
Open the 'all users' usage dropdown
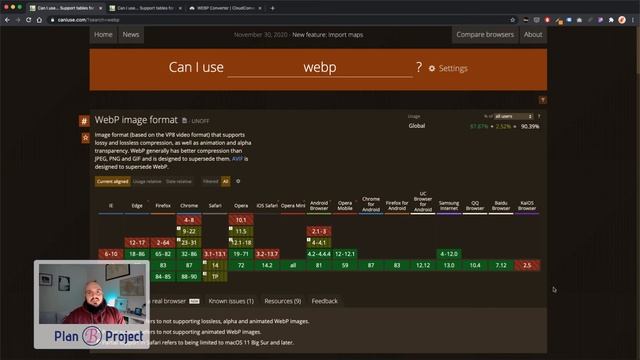[513, 116]
